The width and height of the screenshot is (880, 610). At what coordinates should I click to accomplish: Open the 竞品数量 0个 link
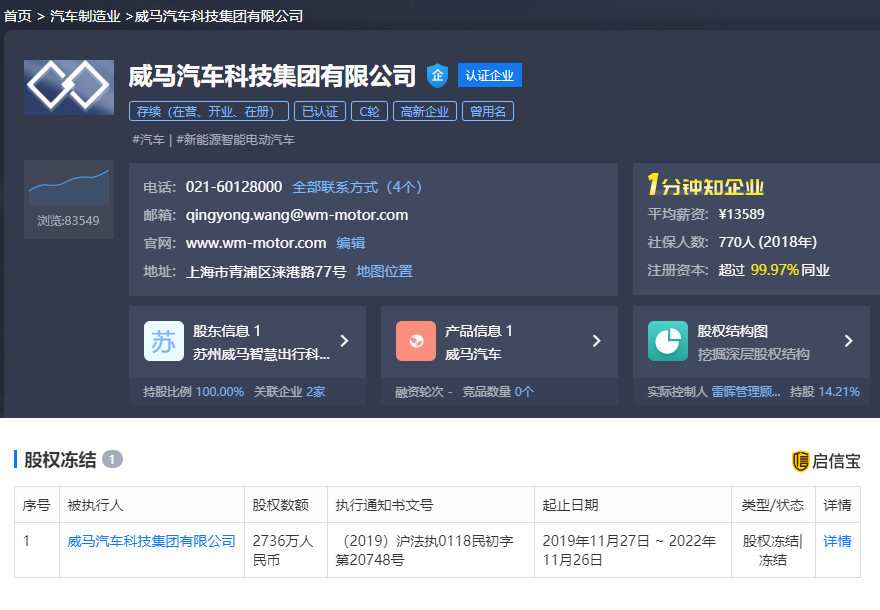click(x=498, y=392)
